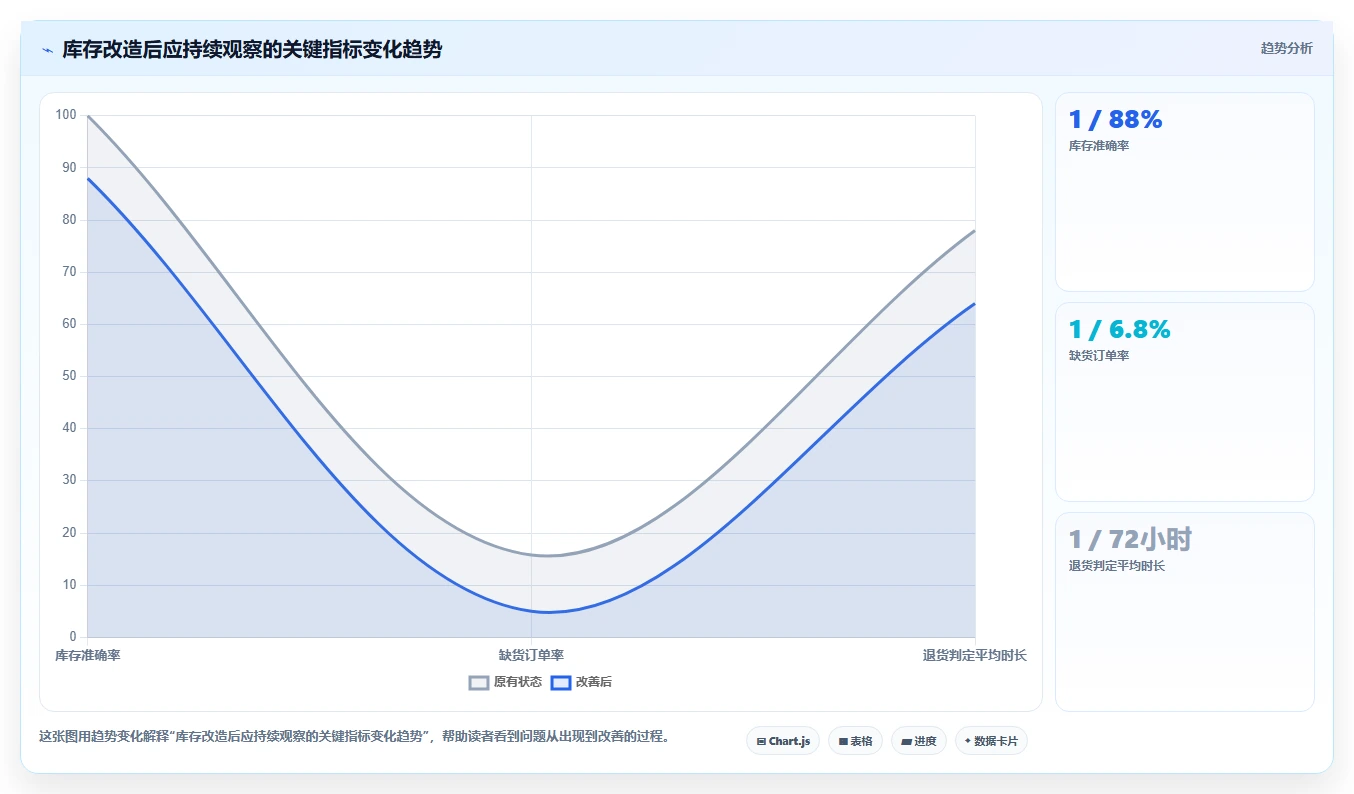Click the y-axis value 100

coord(66,115)
